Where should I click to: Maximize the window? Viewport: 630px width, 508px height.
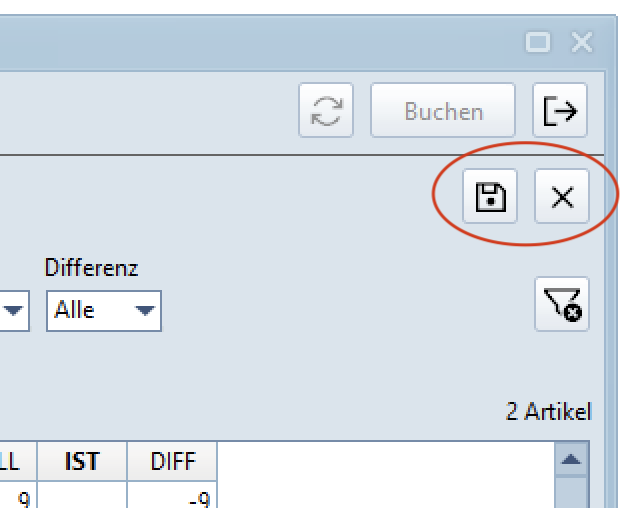538,42
